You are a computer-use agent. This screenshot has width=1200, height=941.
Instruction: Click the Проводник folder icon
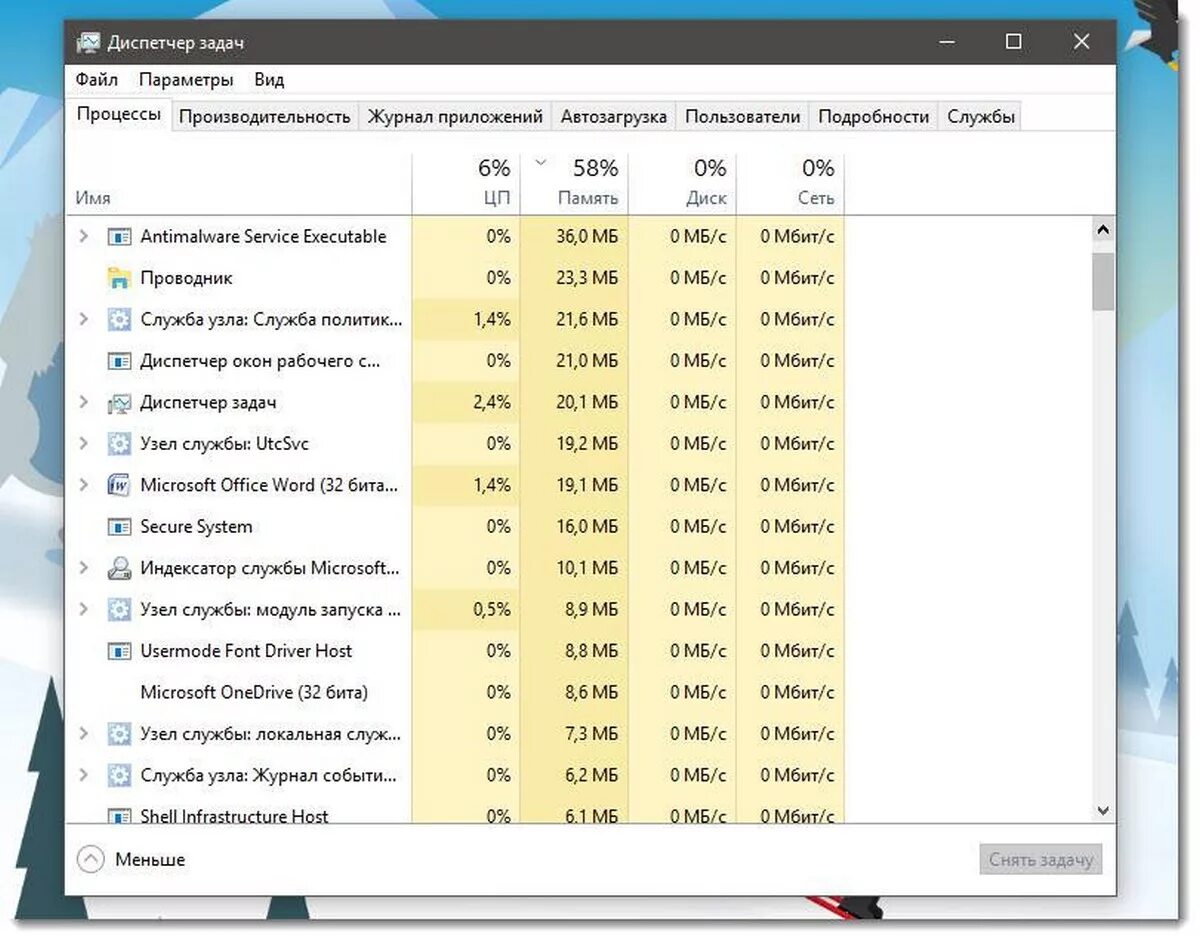tap(119, 278)
